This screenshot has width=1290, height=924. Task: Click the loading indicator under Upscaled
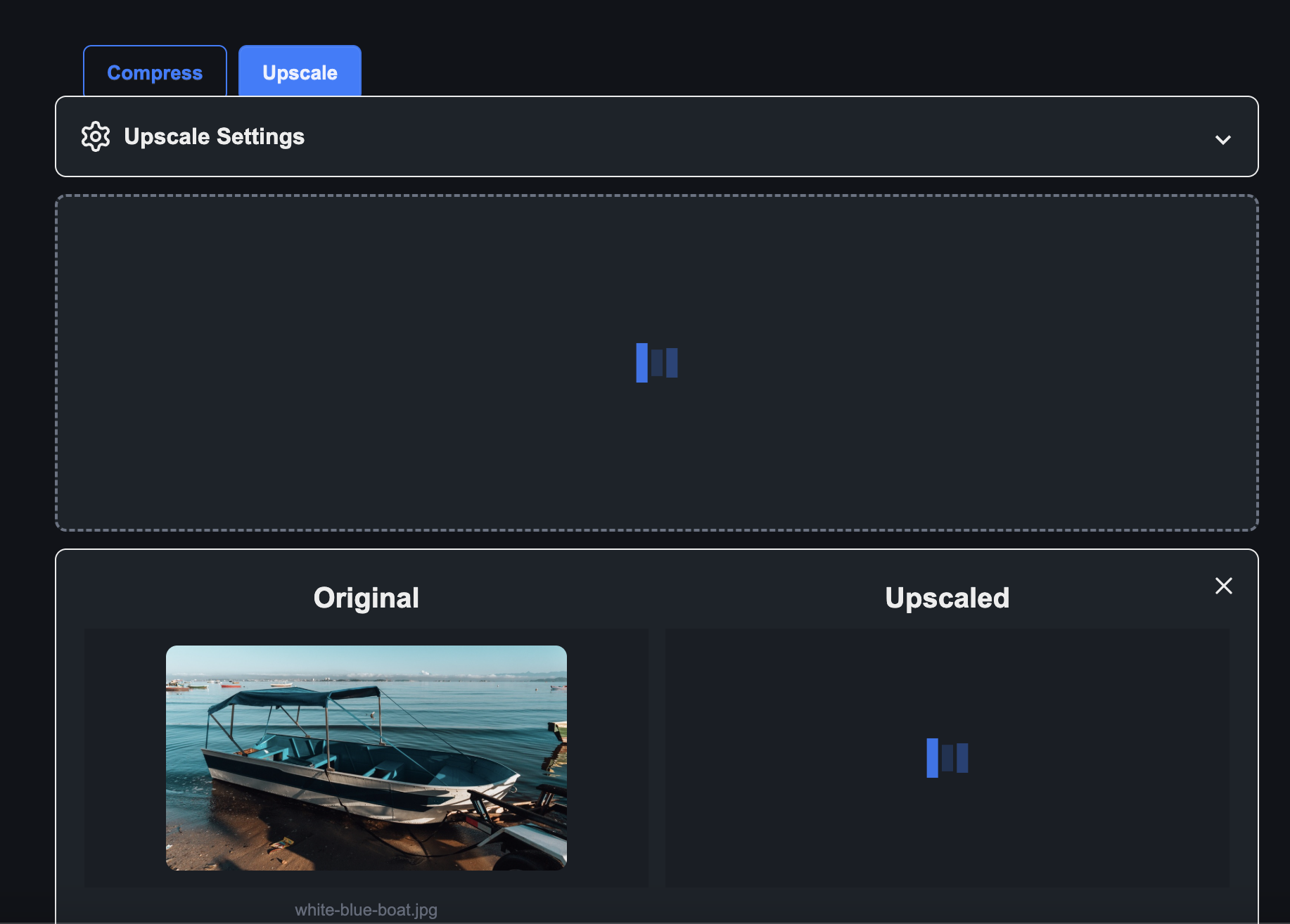(x=948, y=758)
